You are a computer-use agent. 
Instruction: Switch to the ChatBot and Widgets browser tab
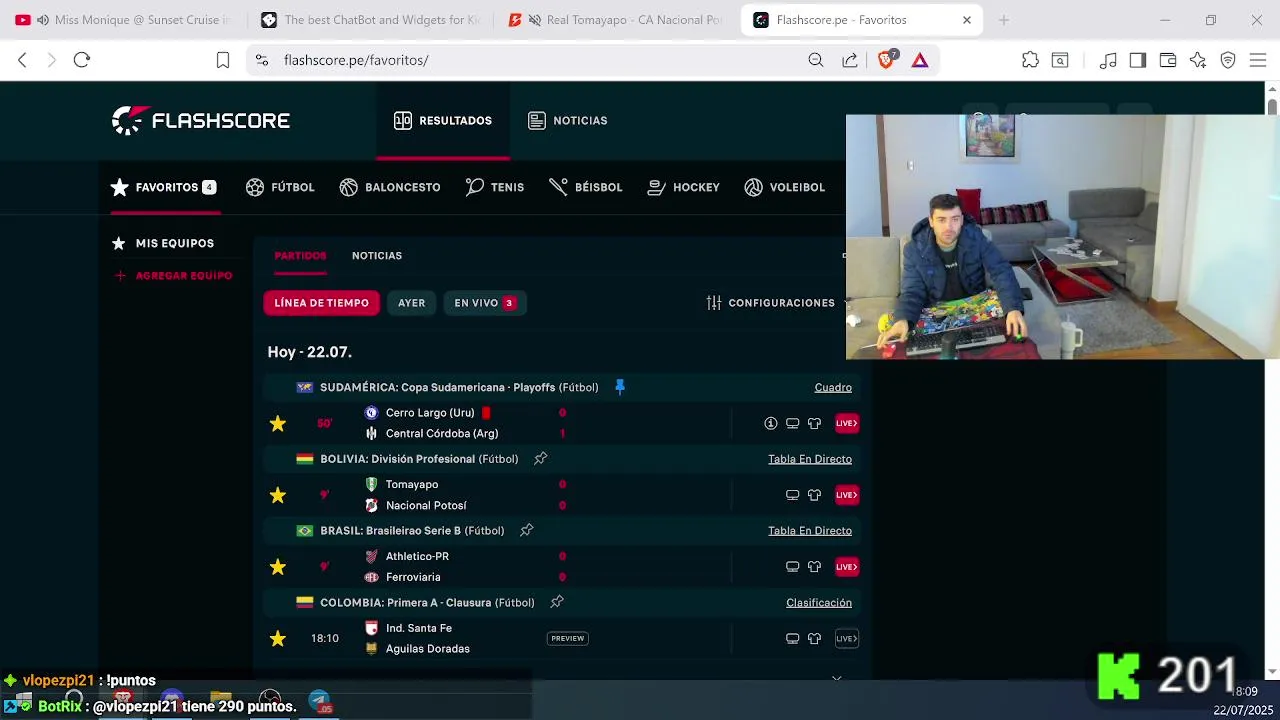[x=370, y=20]
